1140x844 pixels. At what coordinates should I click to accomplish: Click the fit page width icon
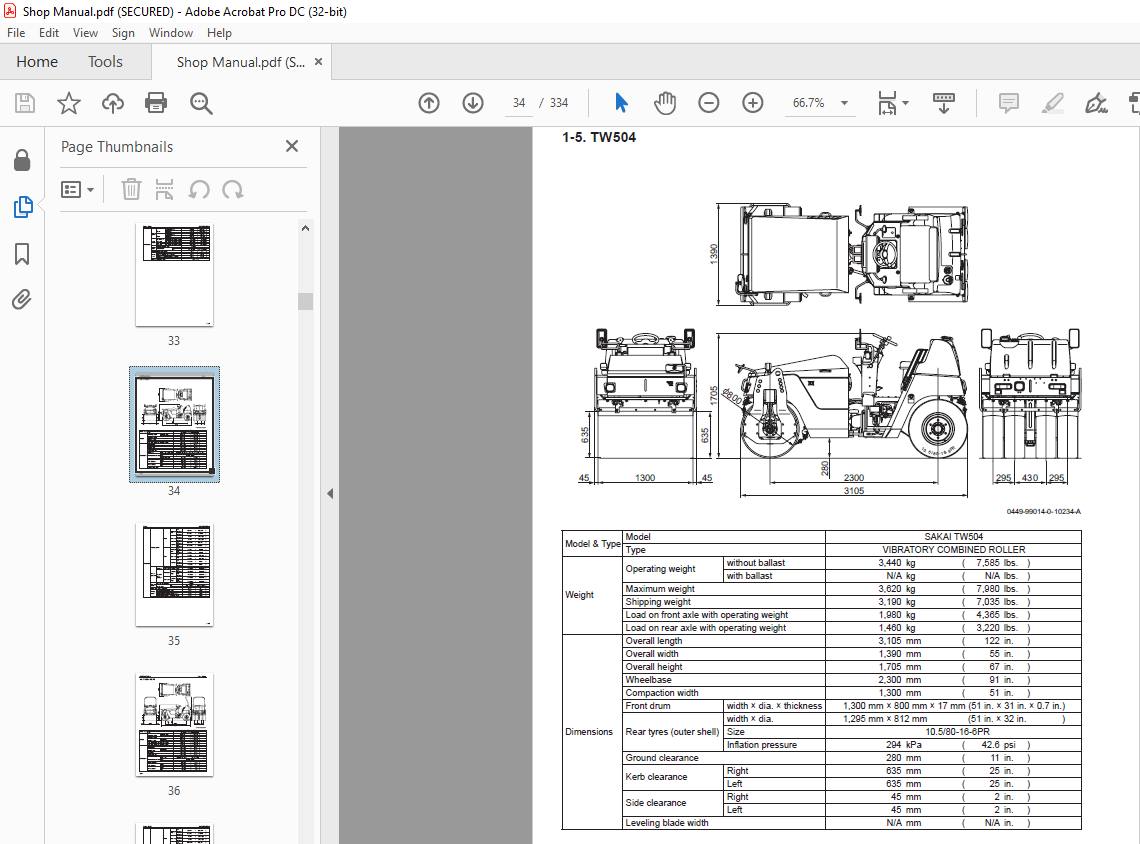click(887, 103)
